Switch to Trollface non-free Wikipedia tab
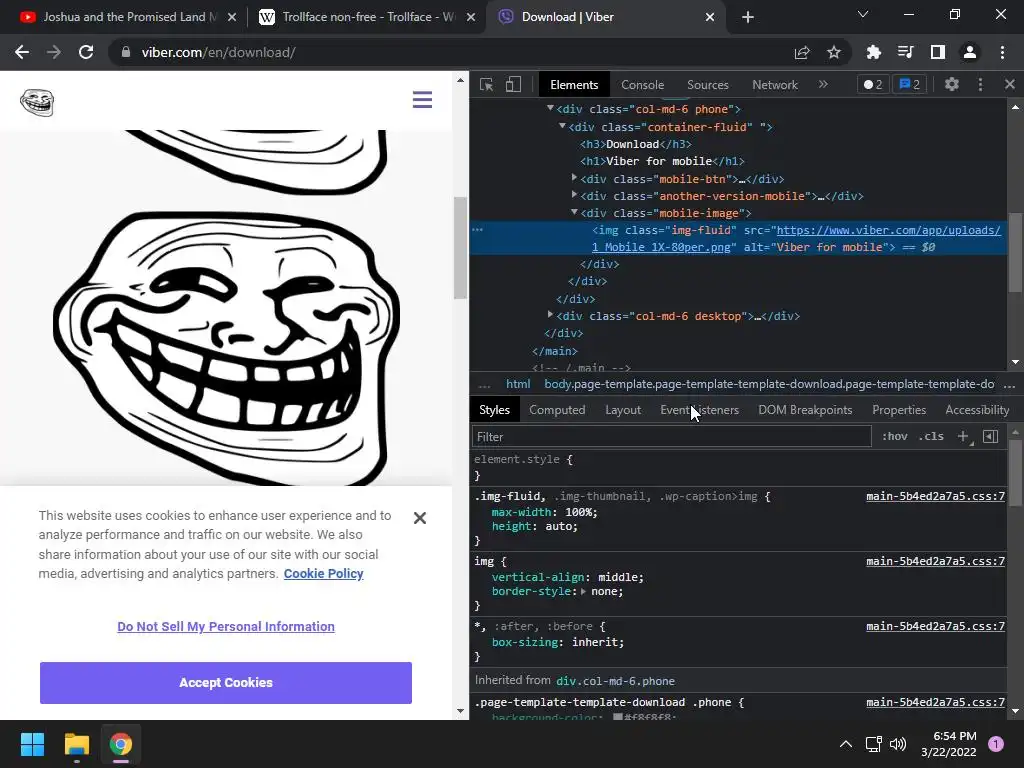This screenshot has width=1024, height=768. [367, 17]
